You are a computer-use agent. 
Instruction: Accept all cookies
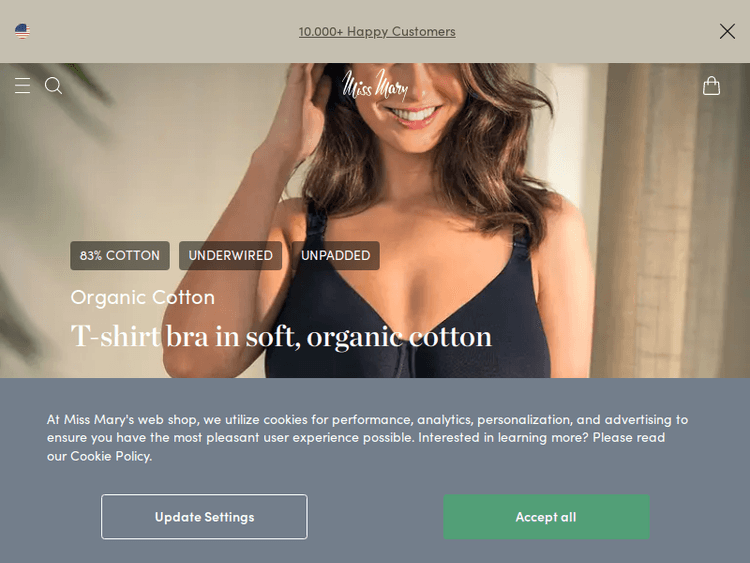[546, 517]
